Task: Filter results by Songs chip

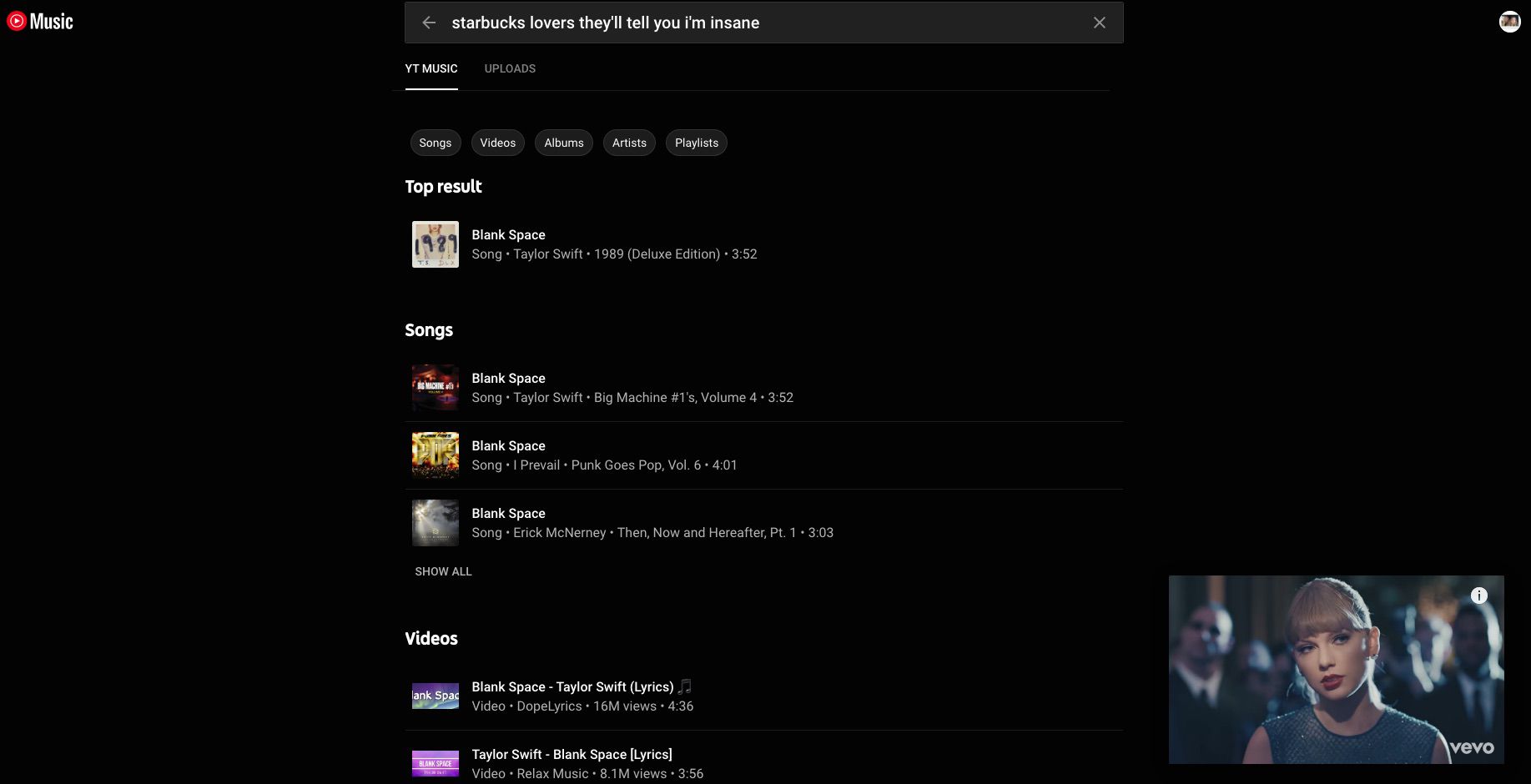Action: coord(435,143)
